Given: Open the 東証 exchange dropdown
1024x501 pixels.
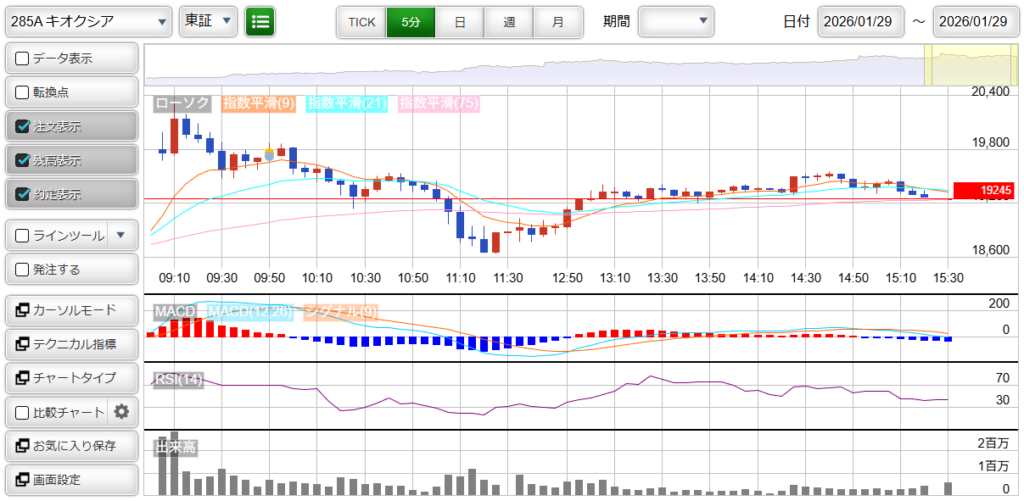Looking at the screenshot, I should (x=208, y=21).
